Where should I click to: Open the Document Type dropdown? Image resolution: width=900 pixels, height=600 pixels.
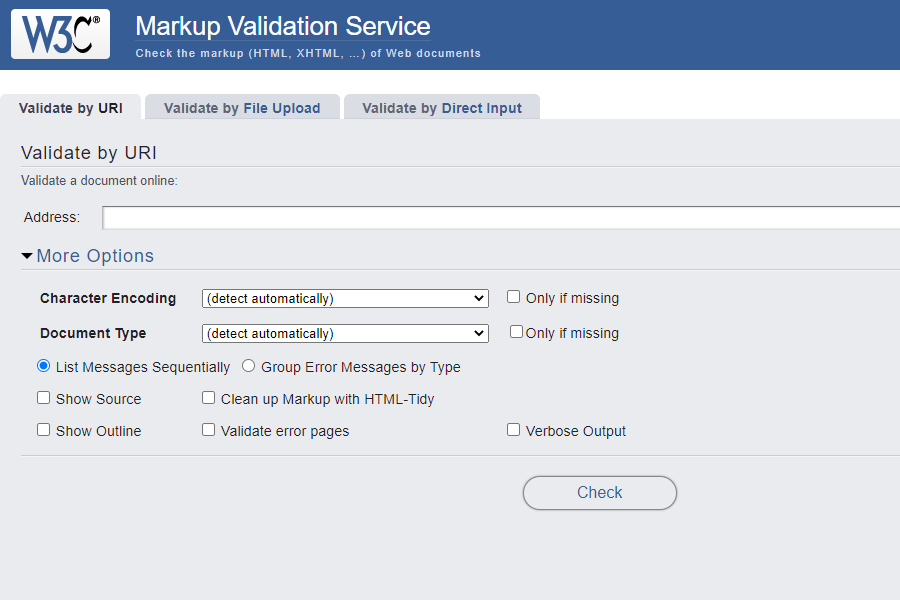click(345, 333)
